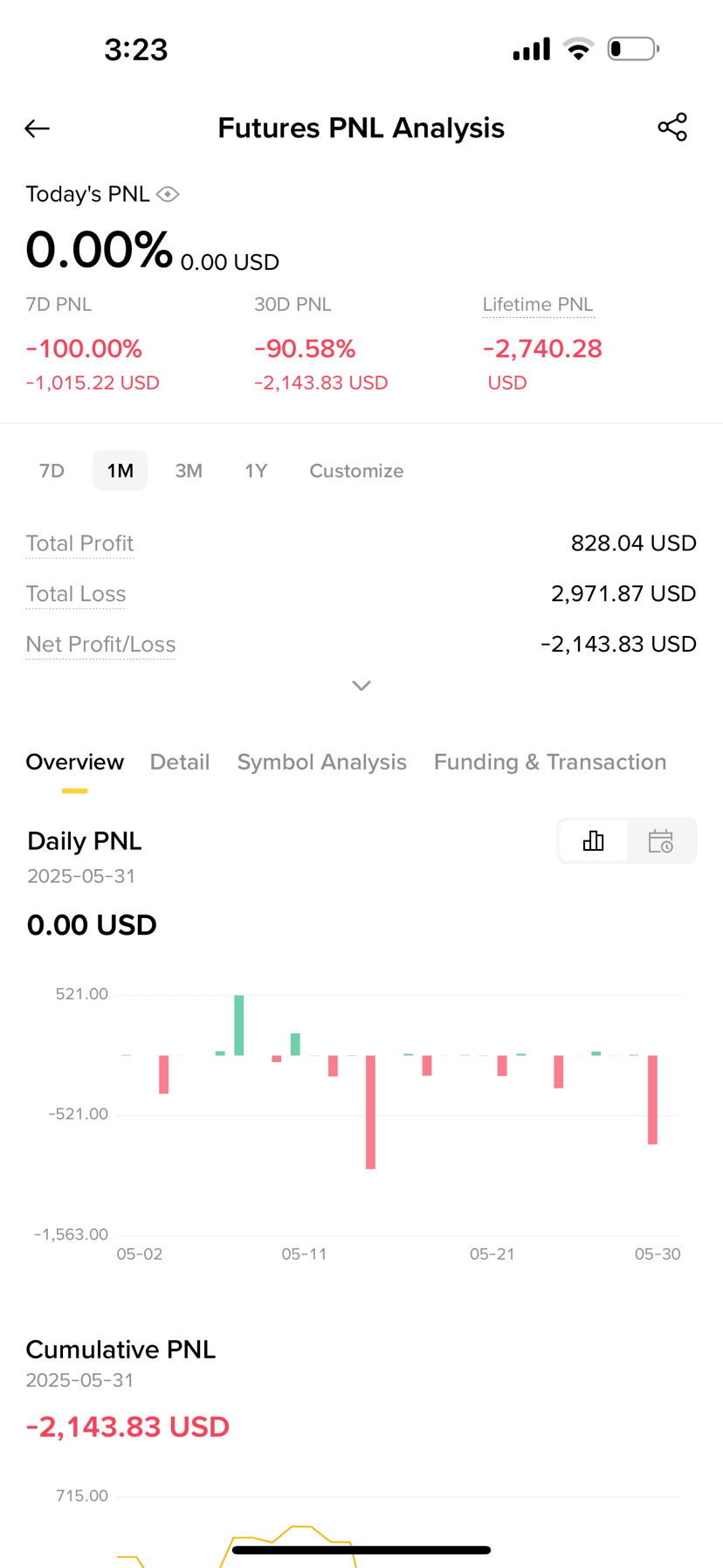Viewport: 723px width, 1568px height.
Task: Expand the profit summary chevron
Action: (361, 686)
